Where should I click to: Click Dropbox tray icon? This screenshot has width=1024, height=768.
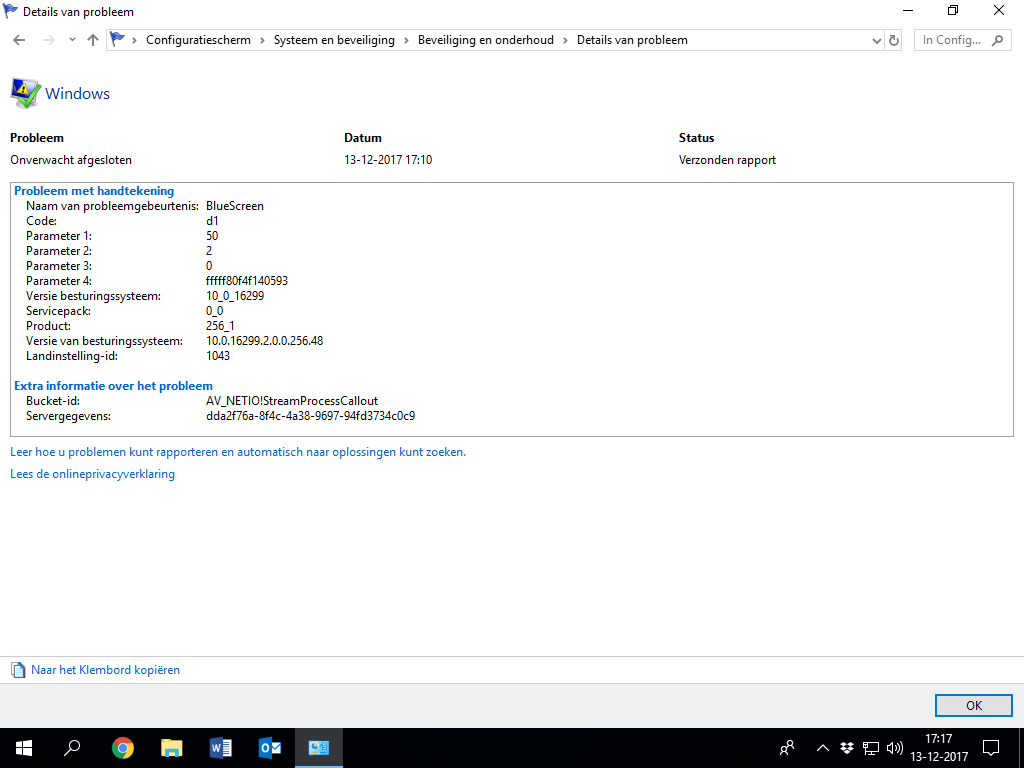point(847,748)
